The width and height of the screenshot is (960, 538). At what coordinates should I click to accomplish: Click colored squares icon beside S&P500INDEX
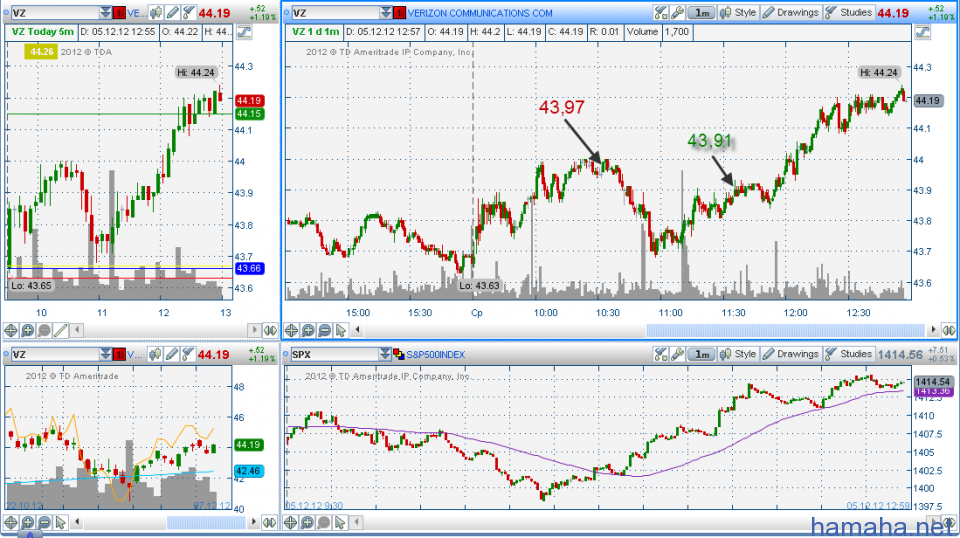tap(399, 354)
